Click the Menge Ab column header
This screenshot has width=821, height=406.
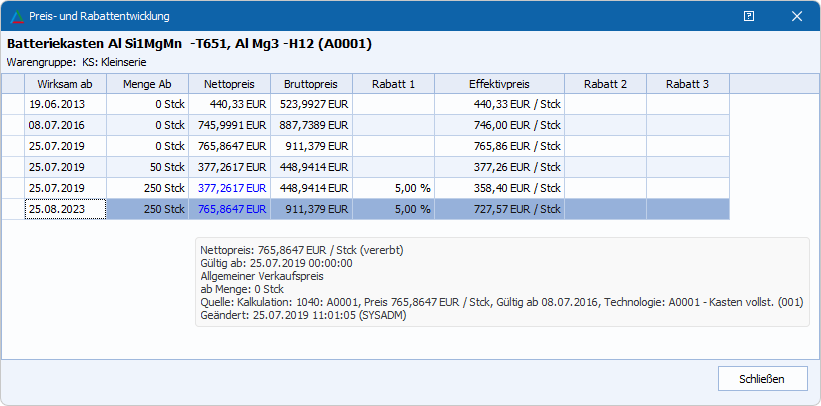tap(147, 84)
